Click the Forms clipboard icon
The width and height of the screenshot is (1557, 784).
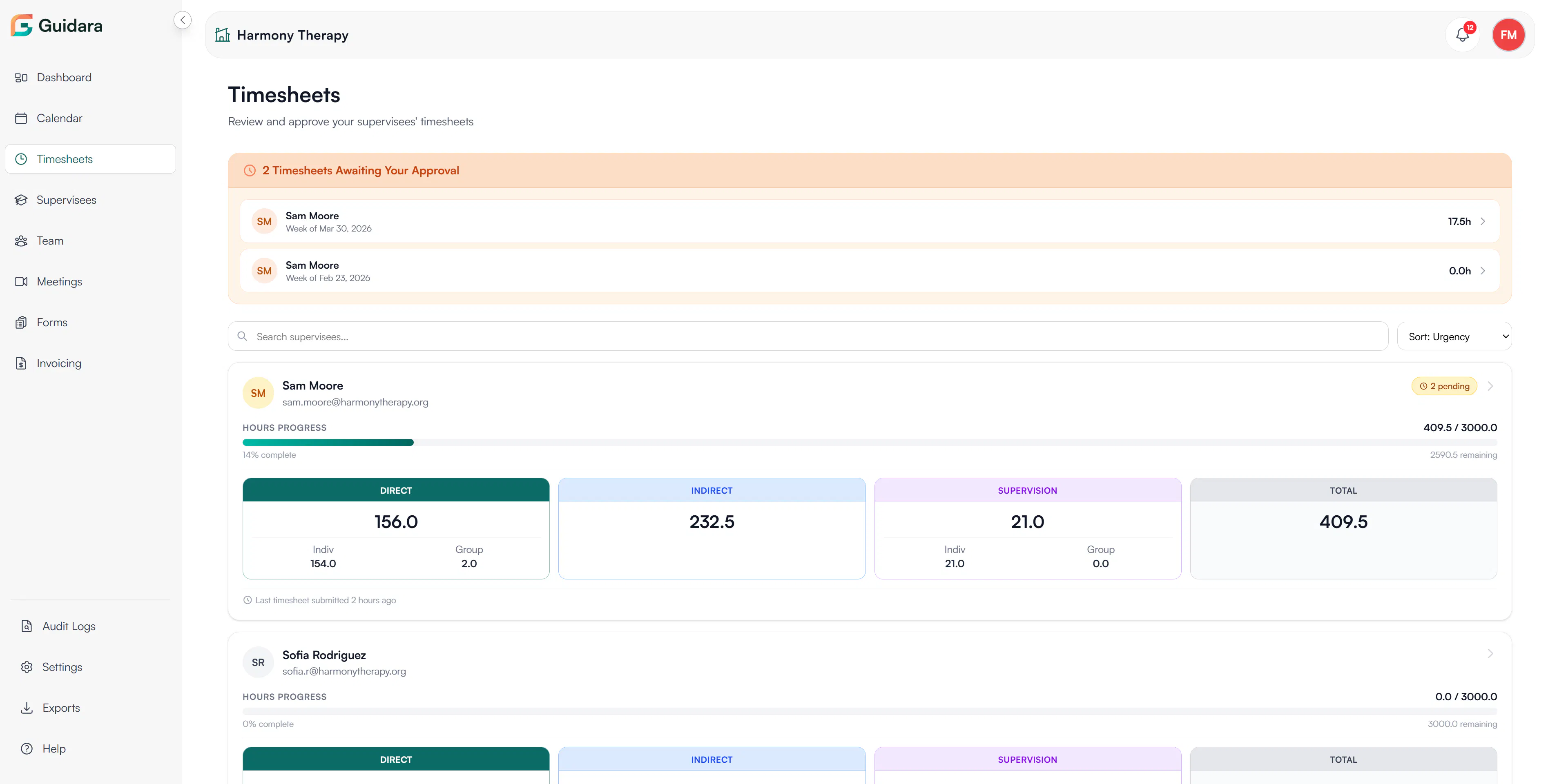21,322
